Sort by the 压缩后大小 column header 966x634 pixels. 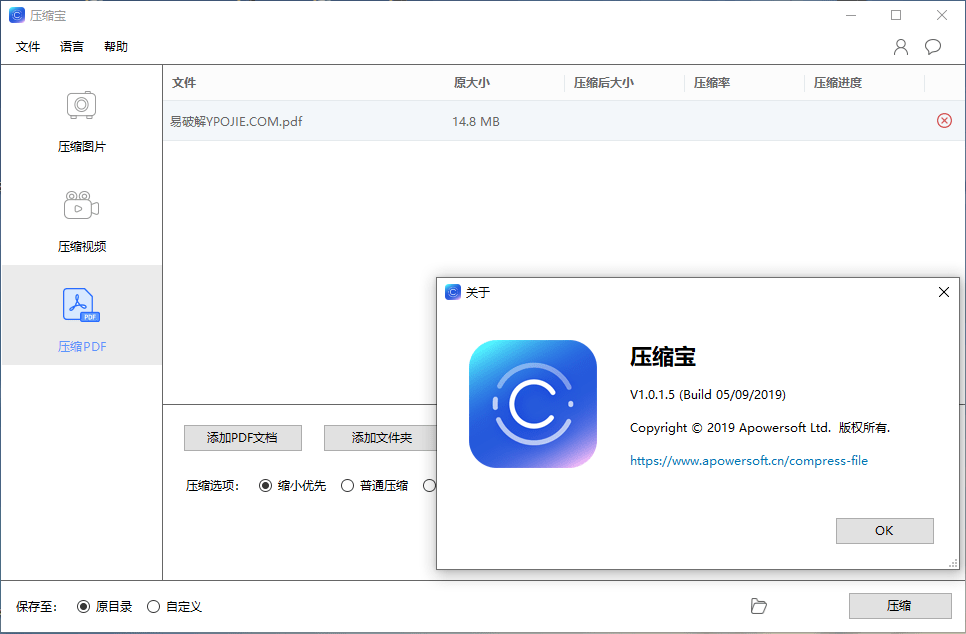pyautogui.click(x=604, y=83)
